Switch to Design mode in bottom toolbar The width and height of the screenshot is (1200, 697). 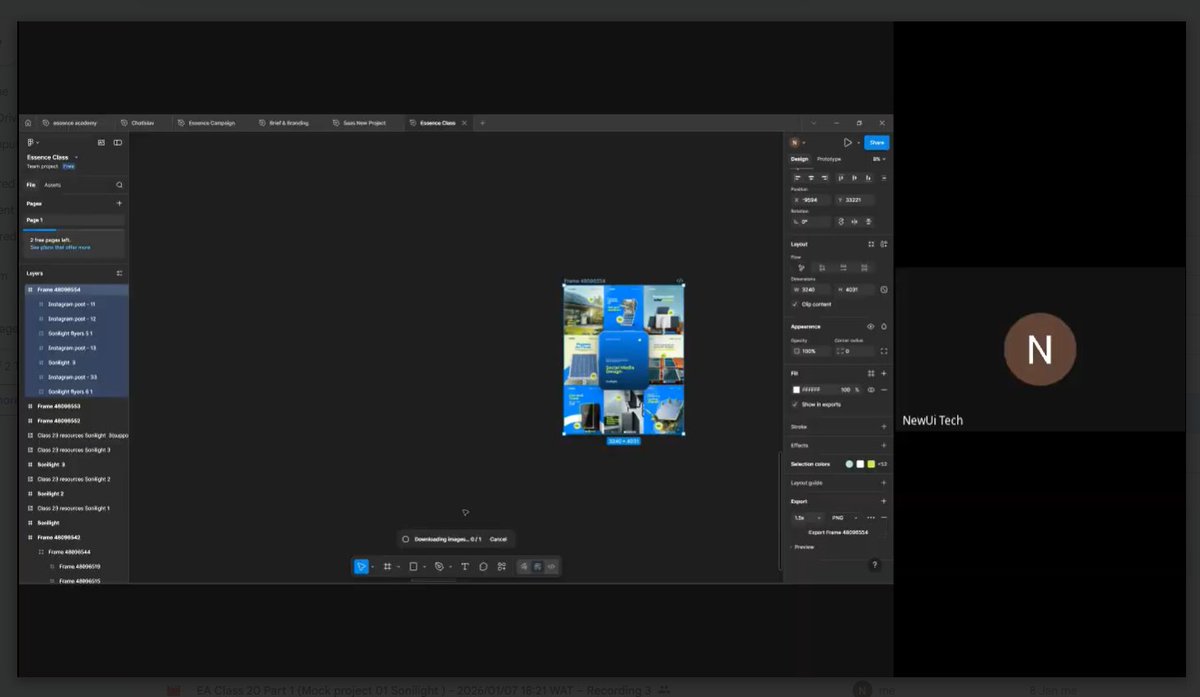click(537, 567)
